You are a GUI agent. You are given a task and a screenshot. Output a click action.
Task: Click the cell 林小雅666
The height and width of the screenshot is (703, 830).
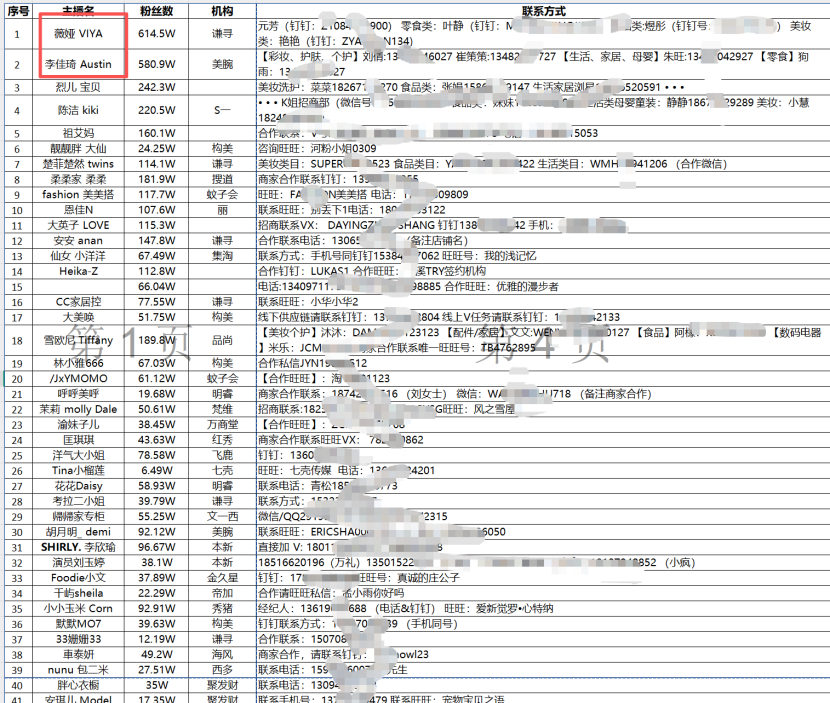point(78,364)
